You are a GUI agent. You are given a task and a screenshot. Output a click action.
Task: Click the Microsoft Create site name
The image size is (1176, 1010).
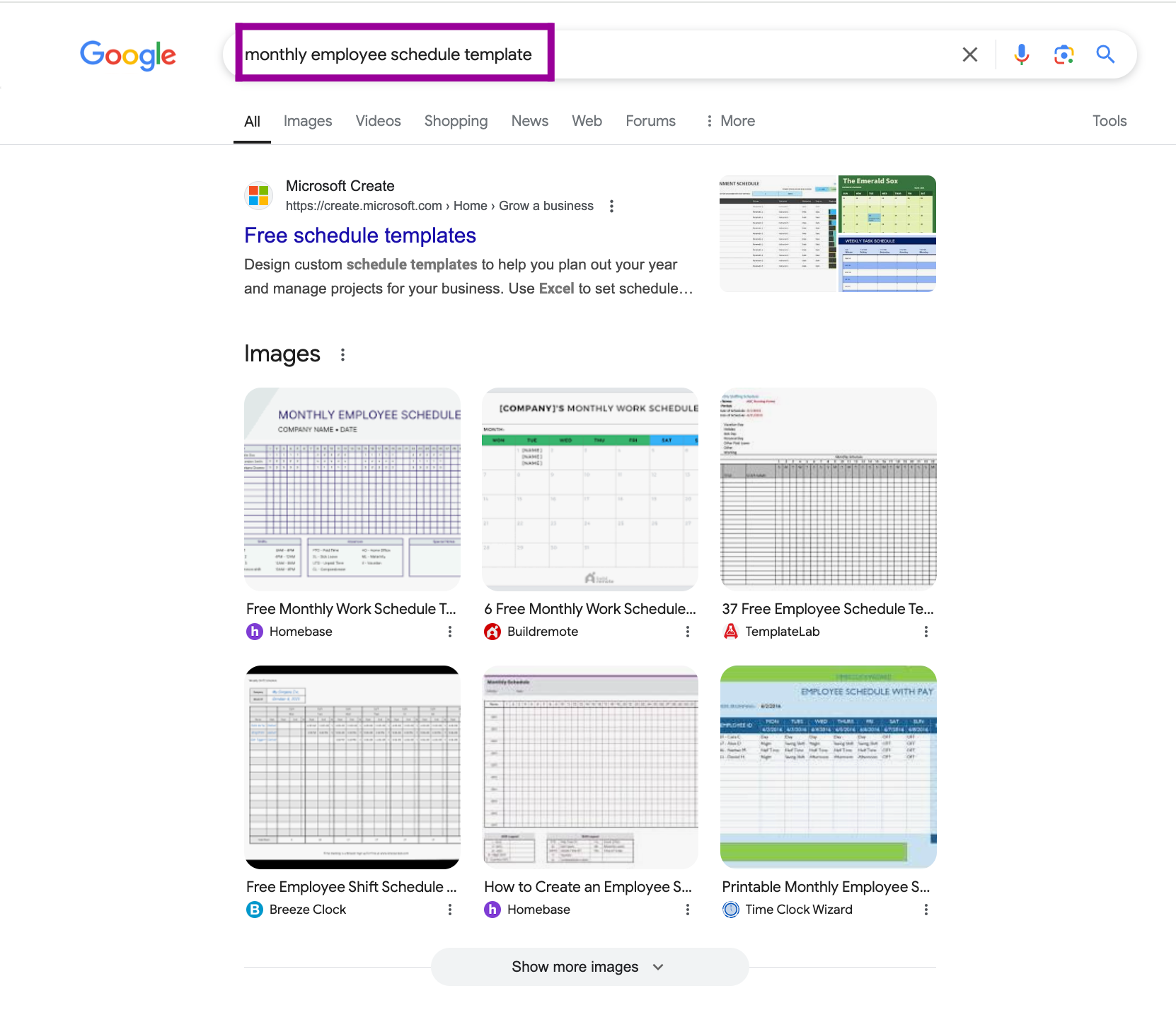[x=340, y=186]
